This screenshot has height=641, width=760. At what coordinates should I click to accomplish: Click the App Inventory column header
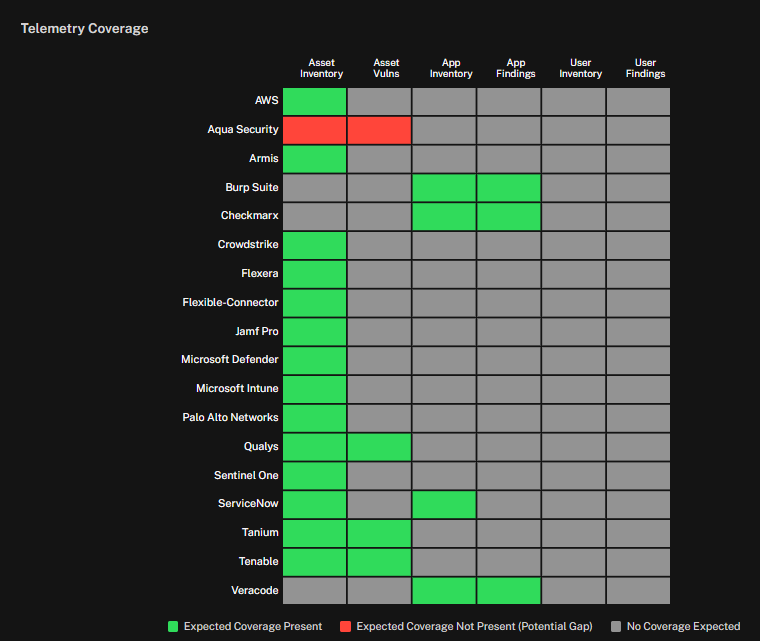click(451, 68)
